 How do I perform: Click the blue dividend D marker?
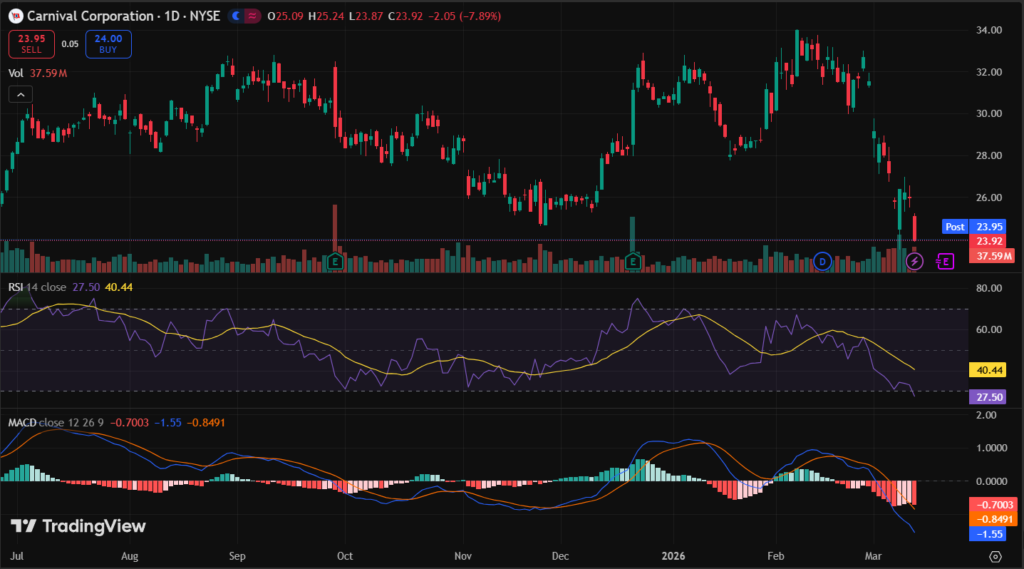click(822, 261)
